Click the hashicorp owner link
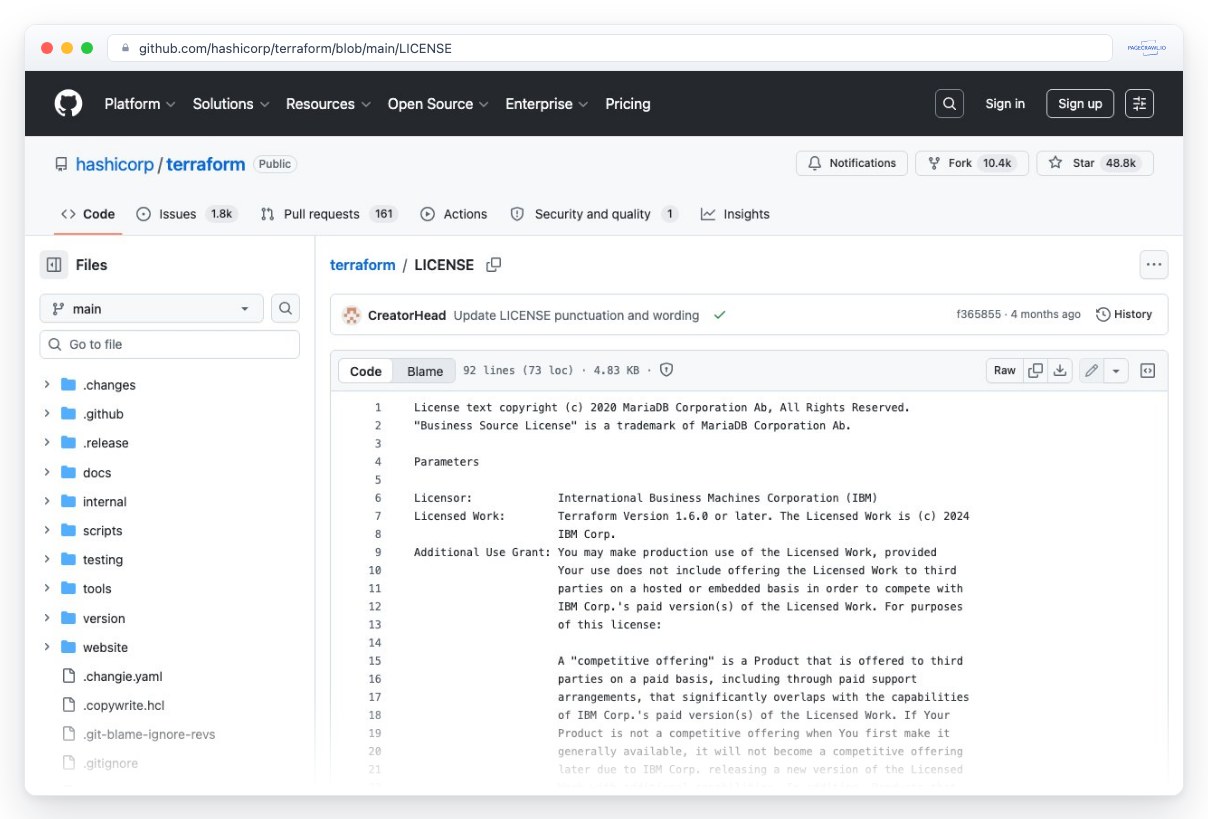1208x819 pixels. point(115,164)
